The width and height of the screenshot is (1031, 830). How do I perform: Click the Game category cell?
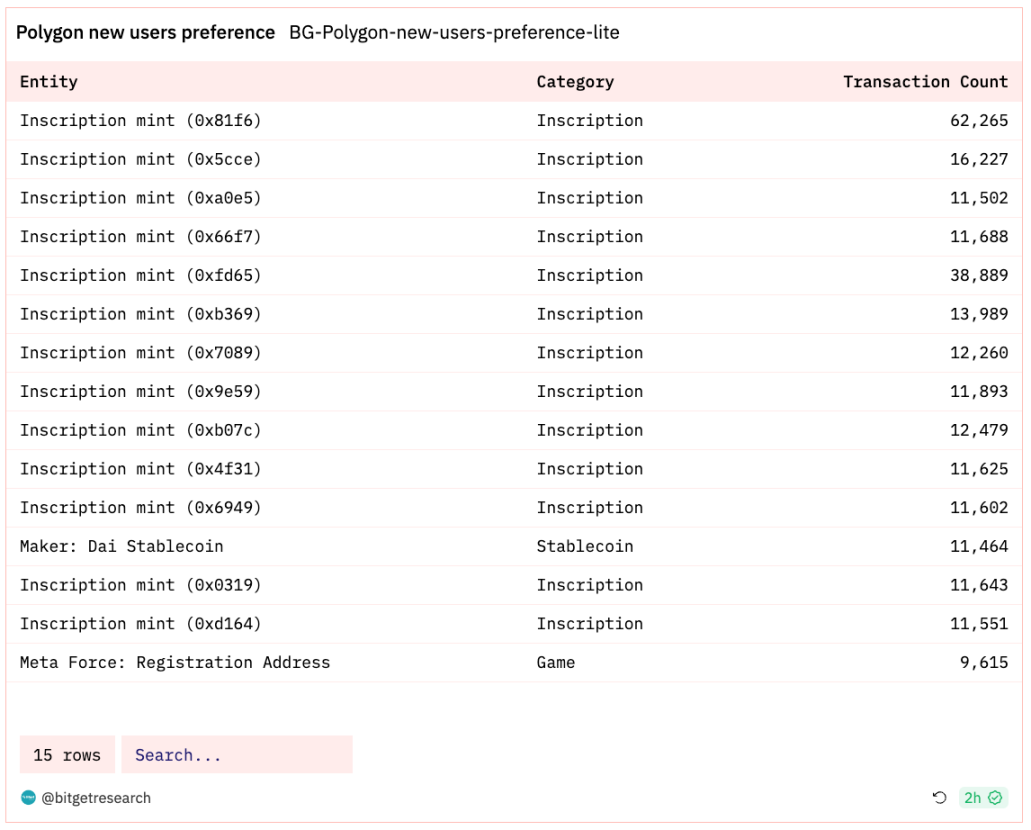click(x=556, y=662)
